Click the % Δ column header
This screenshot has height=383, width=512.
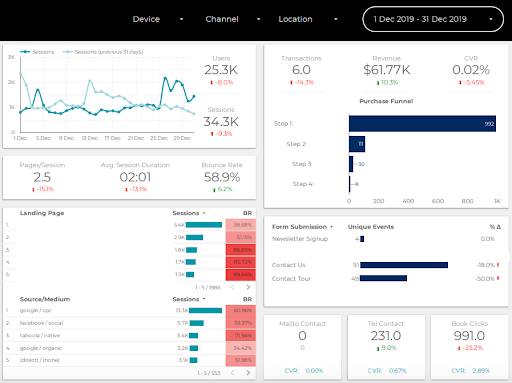coord(495,227)
